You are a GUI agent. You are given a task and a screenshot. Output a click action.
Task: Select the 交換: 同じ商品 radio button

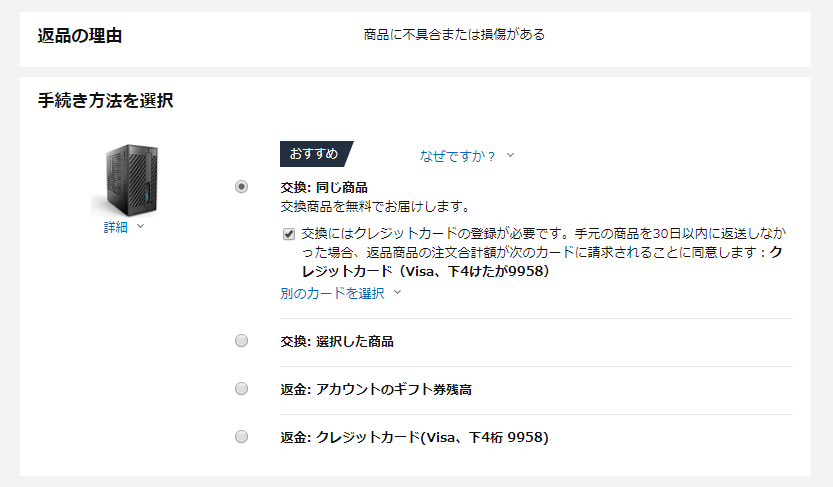241,187
